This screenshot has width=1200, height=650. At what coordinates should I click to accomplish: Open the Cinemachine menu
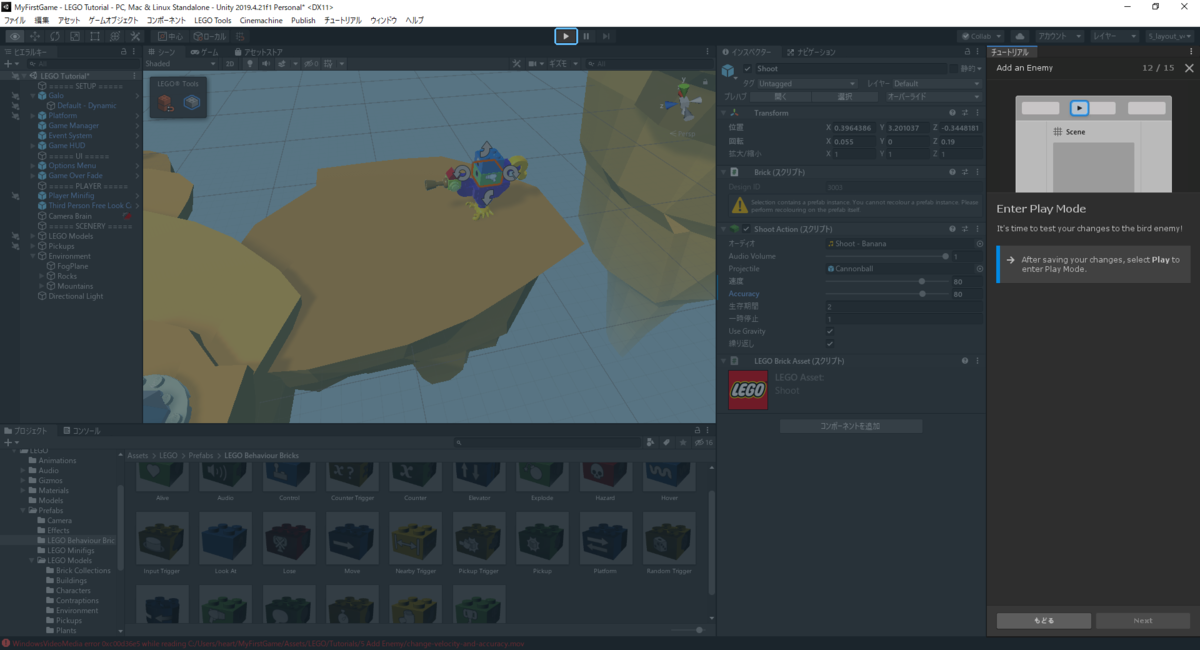tap(261, 20)
